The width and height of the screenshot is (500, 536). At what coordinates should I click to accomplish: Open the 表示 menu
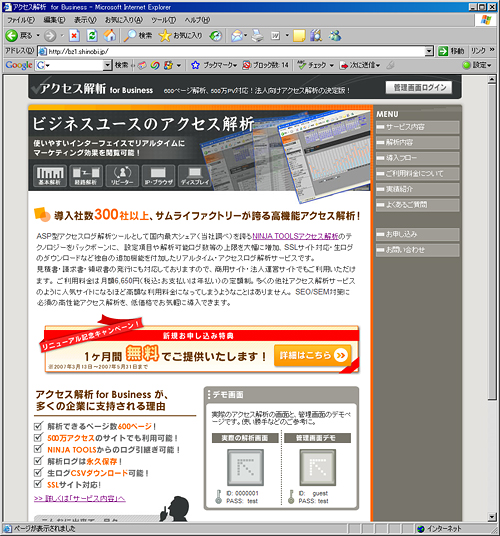pos(85,20)
